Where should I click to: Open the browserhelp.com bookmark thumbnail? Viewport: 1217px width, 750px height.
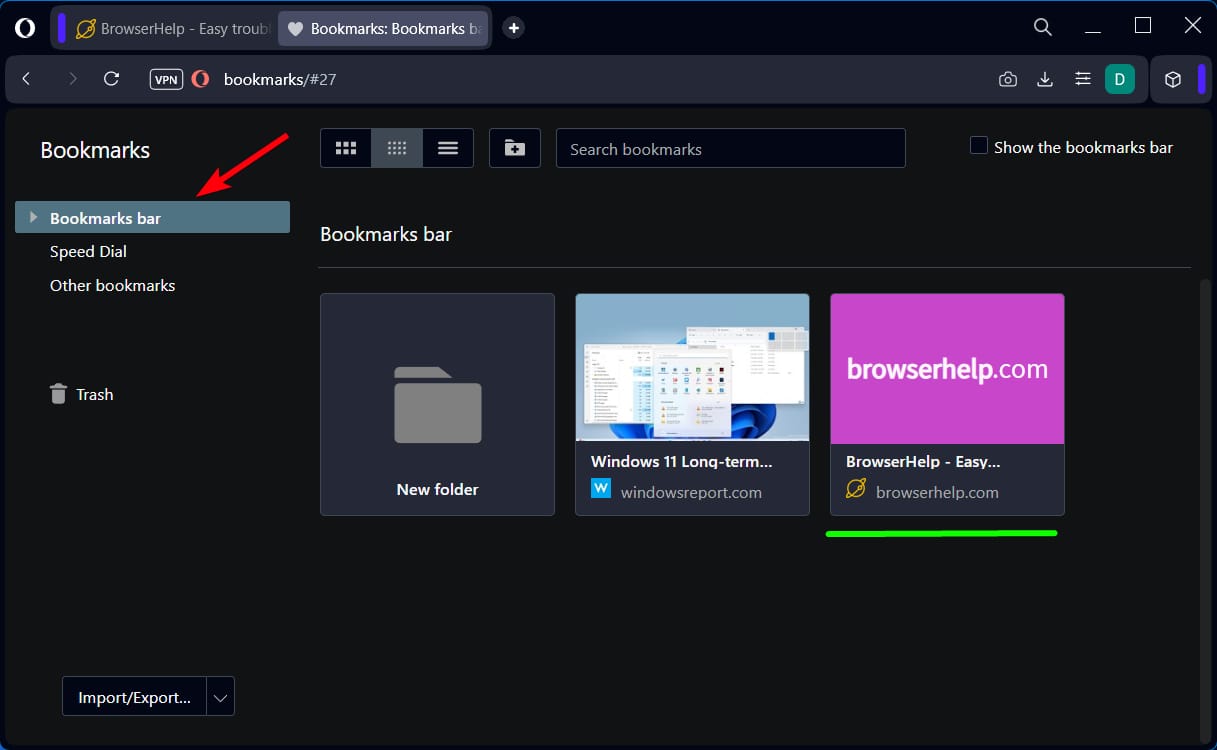point(947,368)
